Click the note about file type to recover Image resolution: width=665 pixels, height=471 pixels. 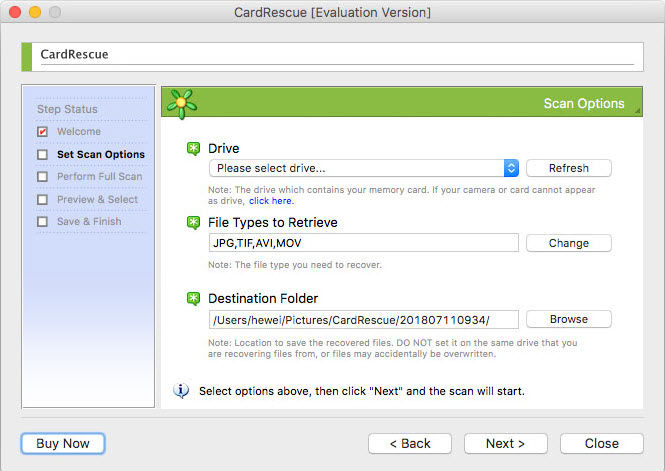coord(295,265)
